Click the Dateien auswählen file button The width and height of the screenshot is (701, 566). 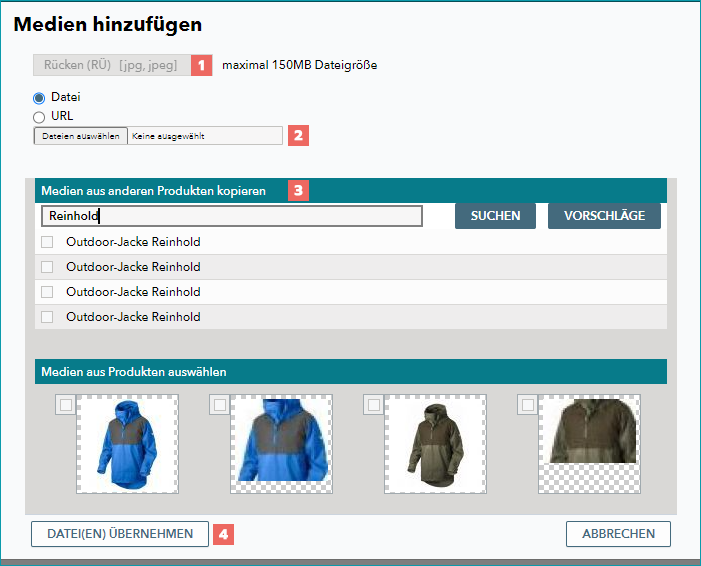click(81, 136)
